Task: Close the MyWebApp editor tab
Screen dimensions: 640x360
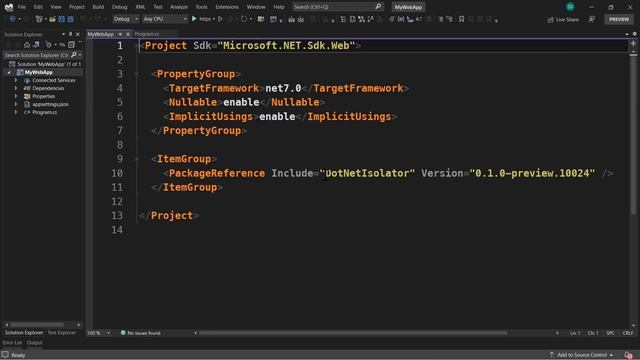Action: 128,34
